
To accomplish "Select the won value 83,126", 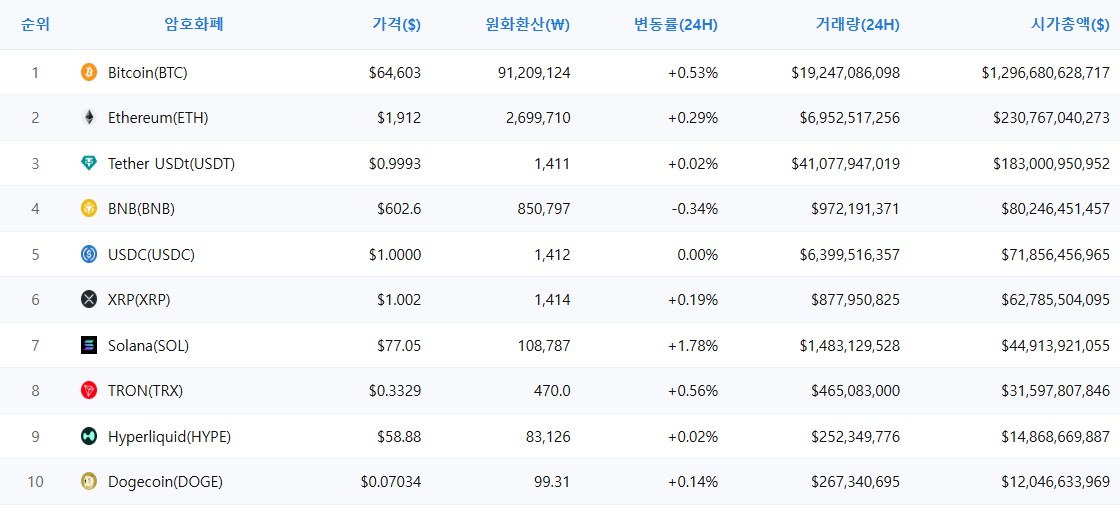I will 548,437.
